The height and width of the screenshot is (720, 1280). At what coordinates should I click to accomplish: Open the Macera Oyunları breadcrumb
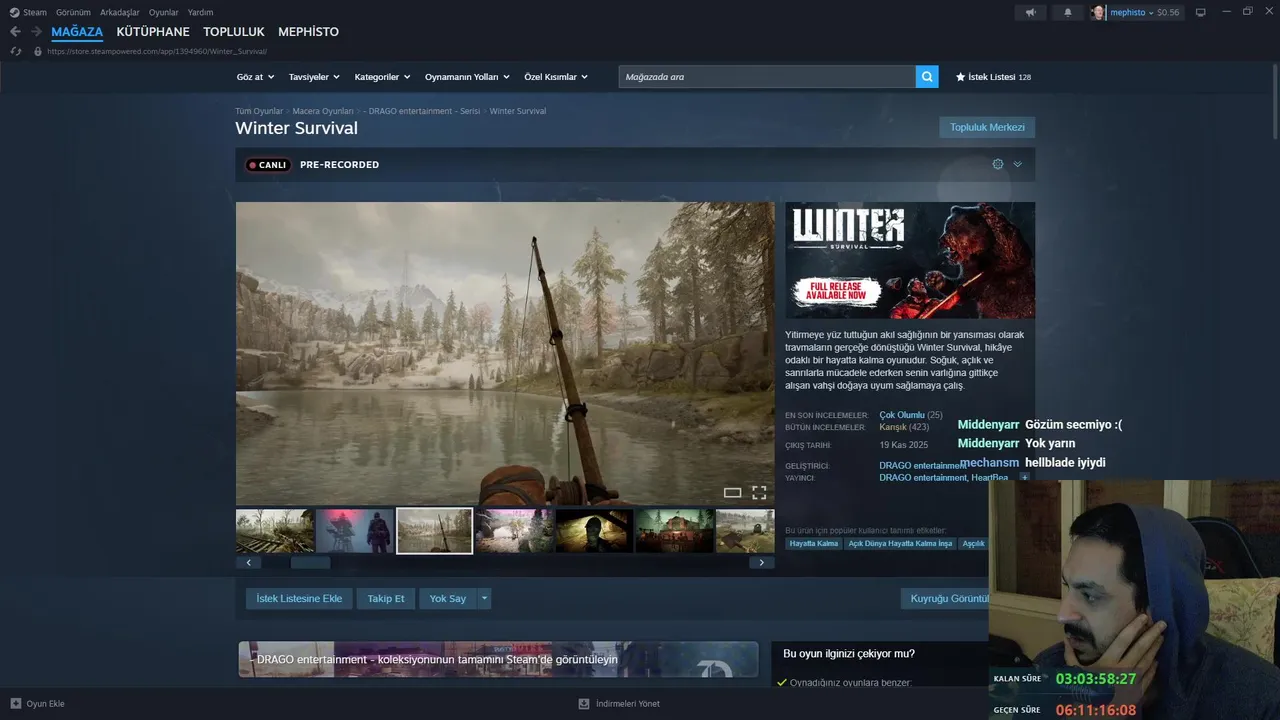tap(323, 111)
